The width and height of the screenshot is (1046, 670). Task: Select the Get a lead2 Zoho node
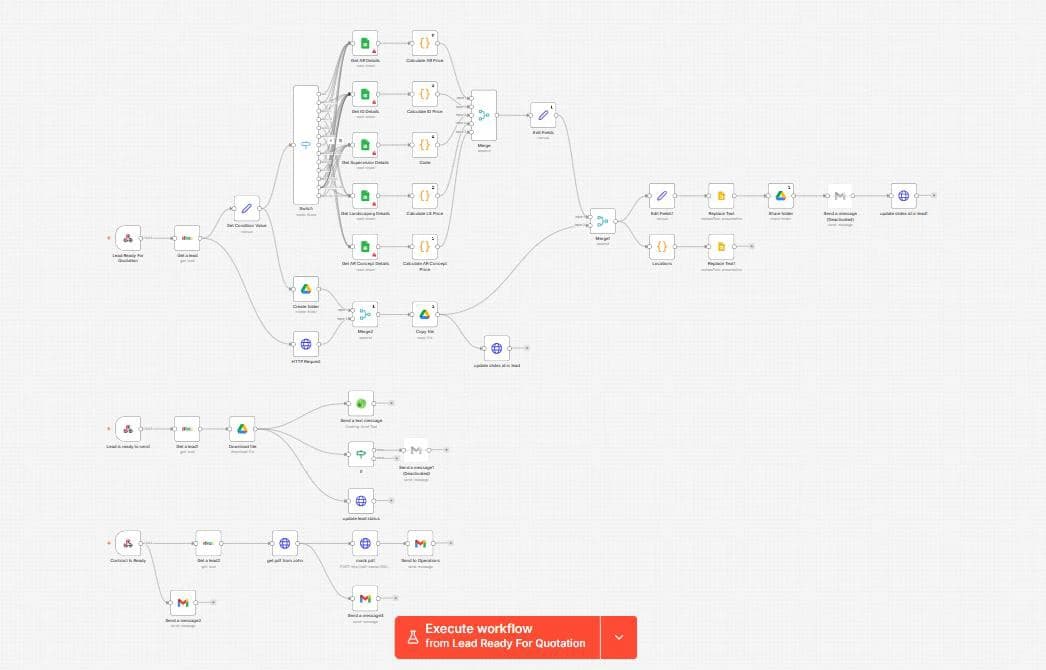(x=208, y=543)
